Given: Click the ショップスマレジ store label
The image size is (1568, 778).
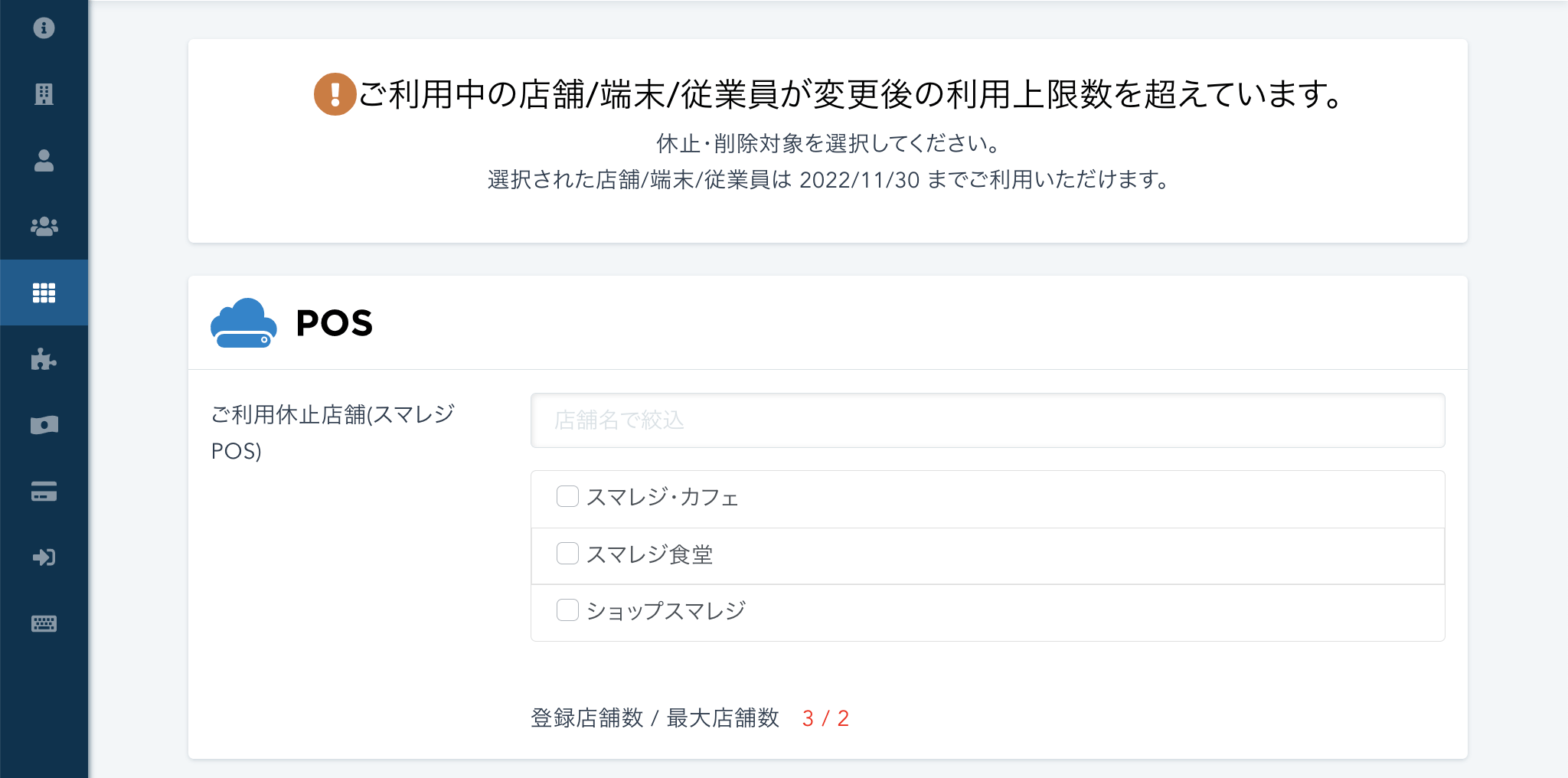Looking at the screenshot, I should pos(666,611).
